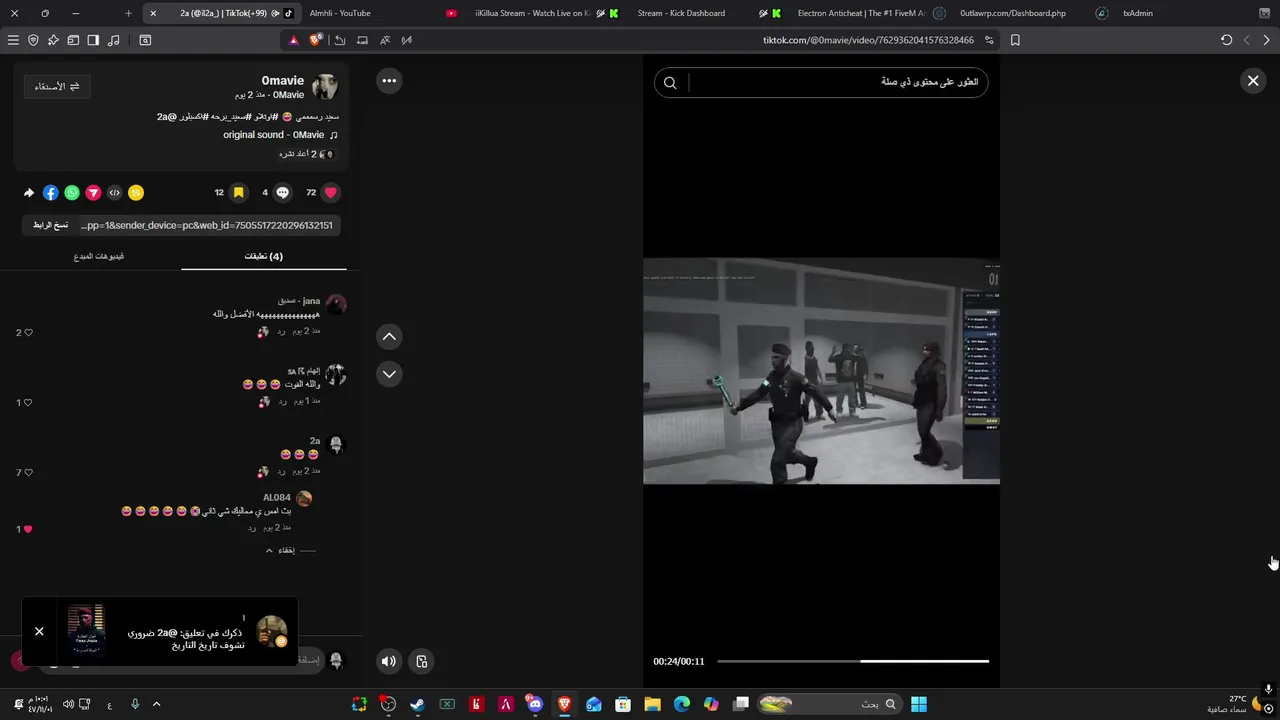Reload the page
This screenshot has width=1280, height=720.
[1227, 40]
